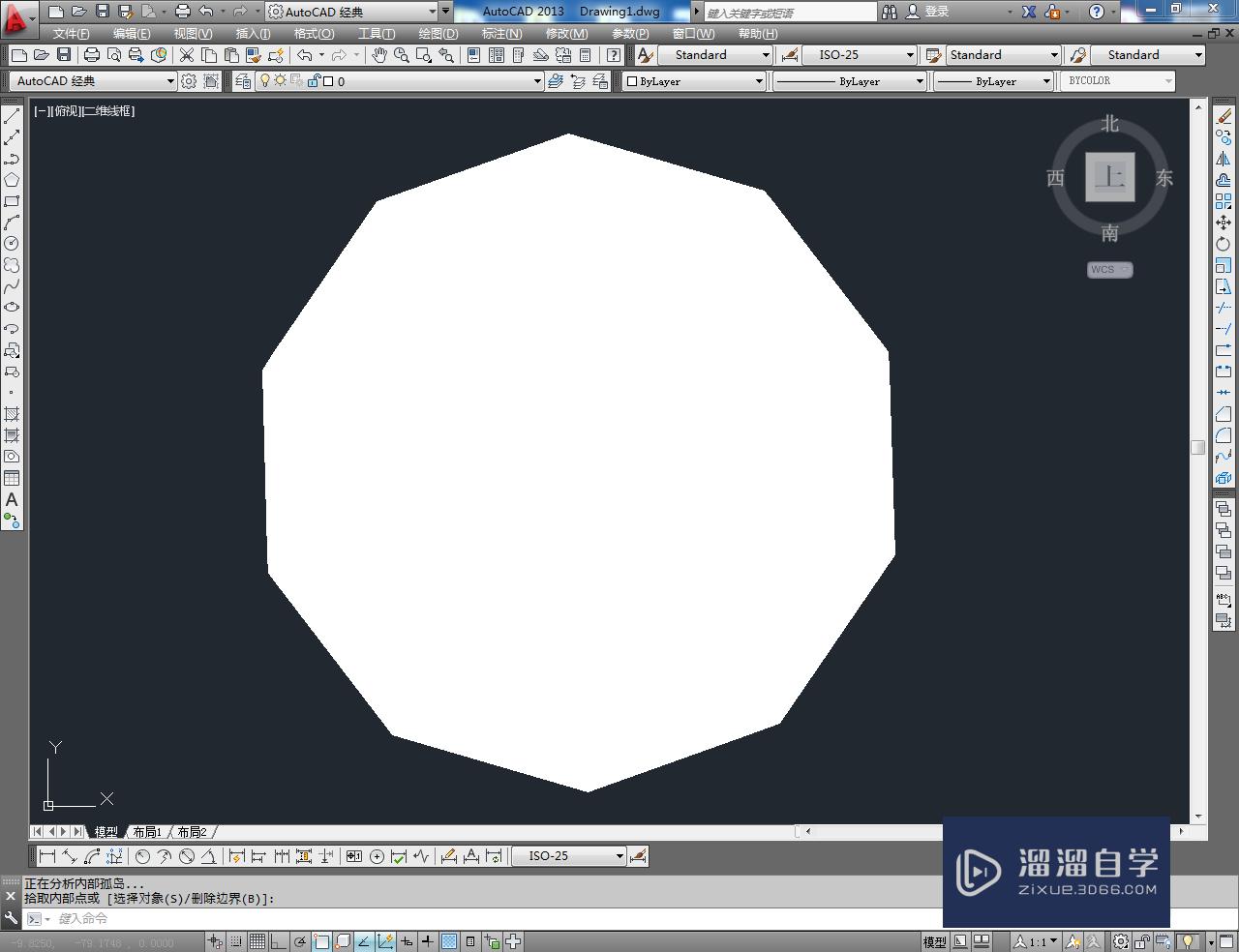Toggle Lineweight display in the status bar
Image resolution: width=1239 pixels, height=952 pixels.
pos(428,941)
